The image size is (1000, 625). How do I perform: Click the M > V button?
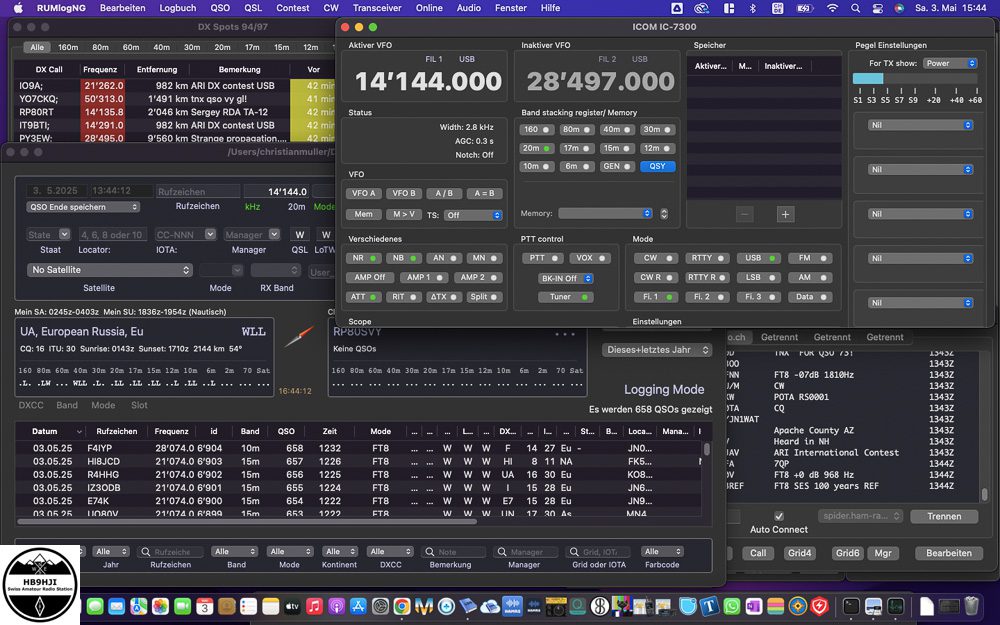tap(404, 214)
